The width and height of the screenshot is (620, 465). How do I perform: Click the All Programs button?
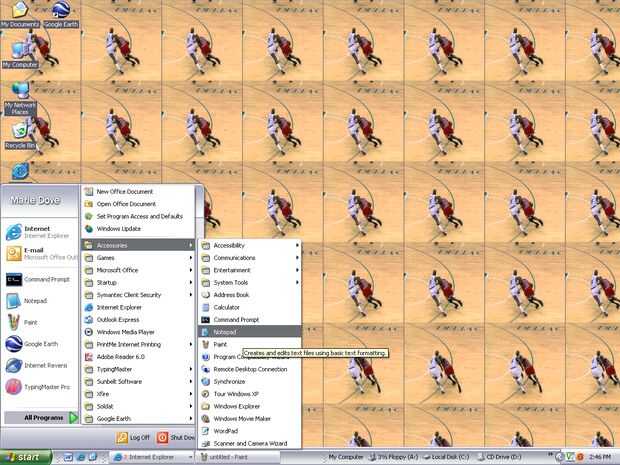(41, 418)
